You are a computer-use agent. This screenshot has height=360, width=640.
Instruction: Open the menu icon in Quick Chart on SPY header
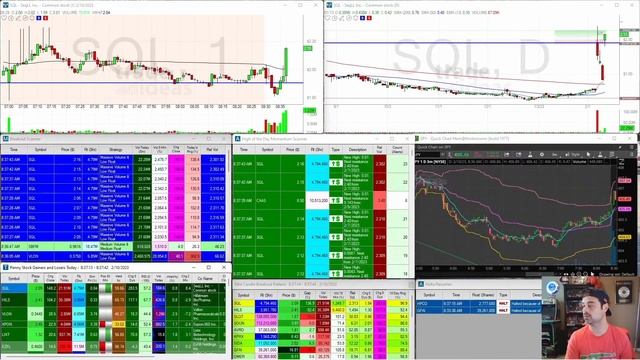(631, 147)
